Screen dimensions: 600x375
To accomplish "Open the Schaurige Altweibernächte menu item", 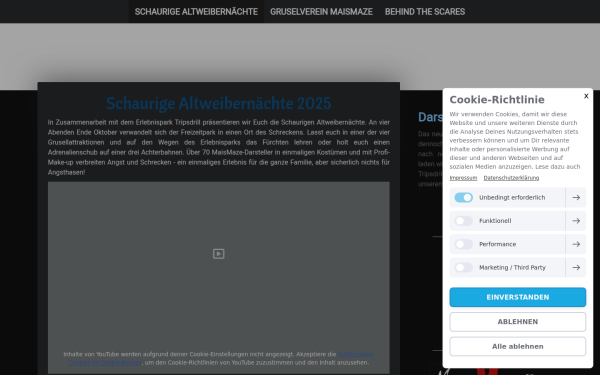I will point(196,12).
